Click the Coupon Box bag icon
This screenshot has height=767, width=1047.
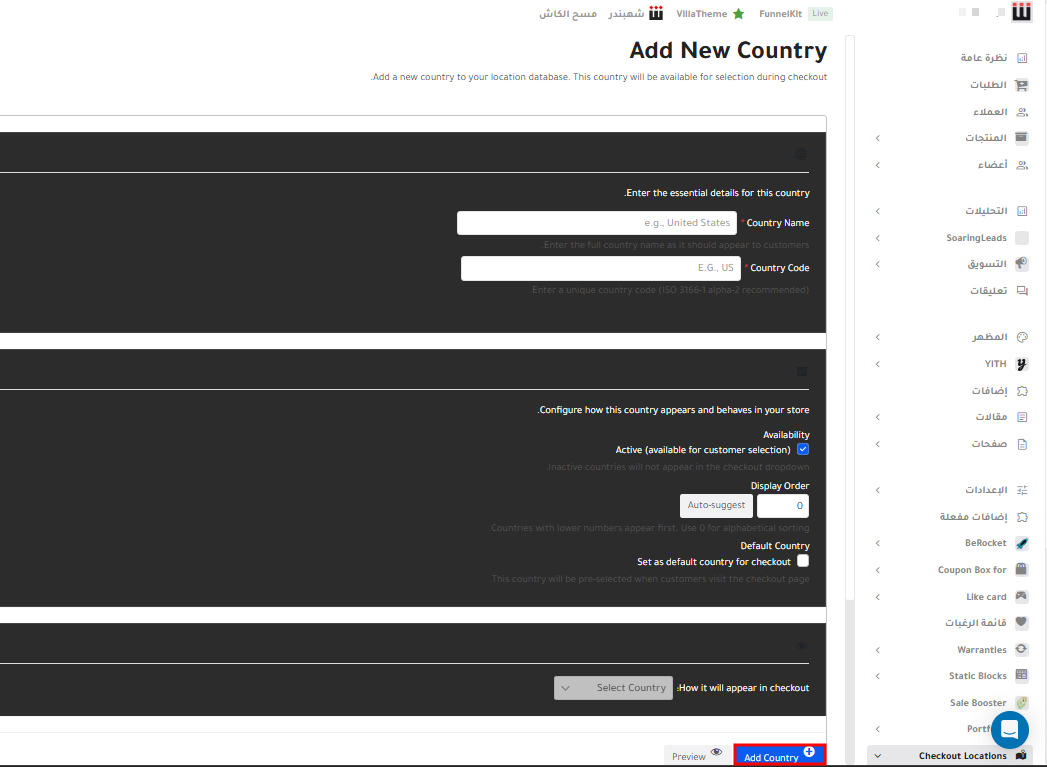click(x=1021, y=570)
